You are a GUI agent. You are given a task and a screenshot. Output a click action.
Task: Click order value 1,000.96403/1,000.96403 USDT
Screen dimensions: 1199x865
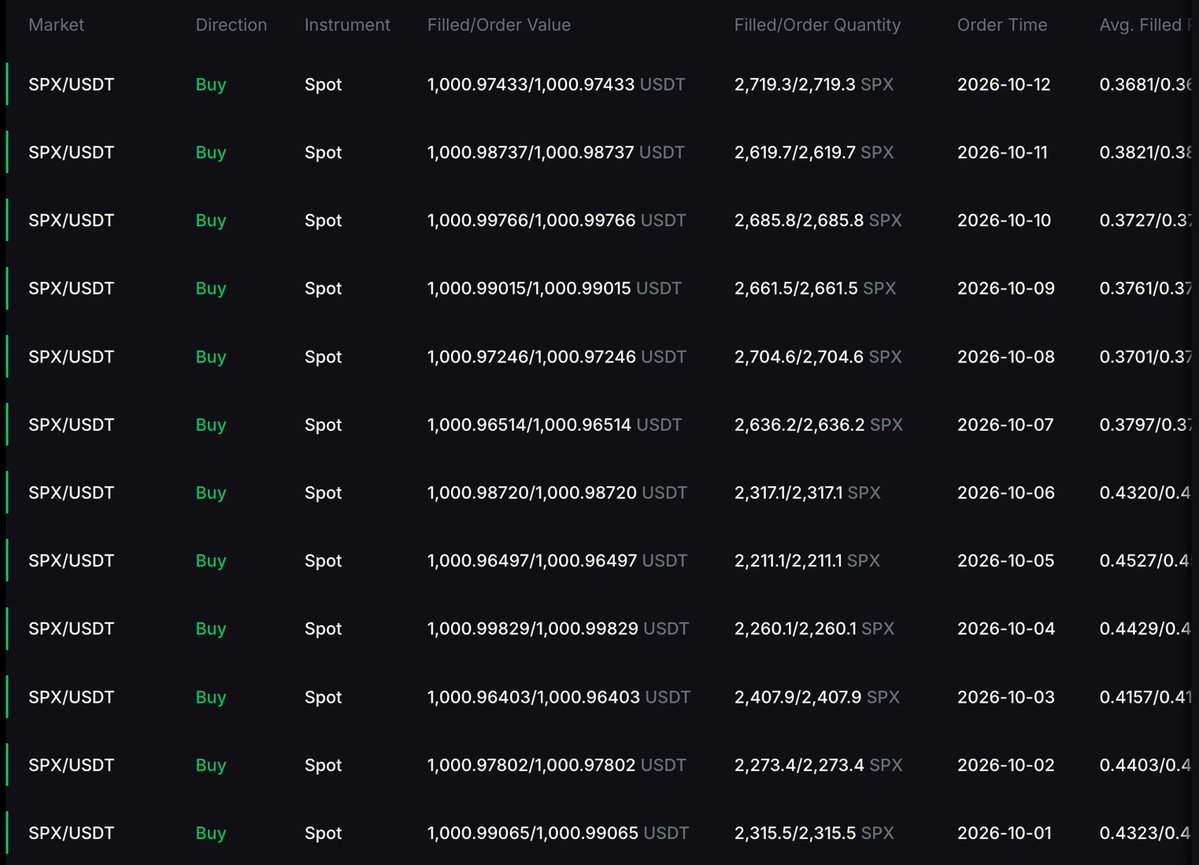[559, 697]
